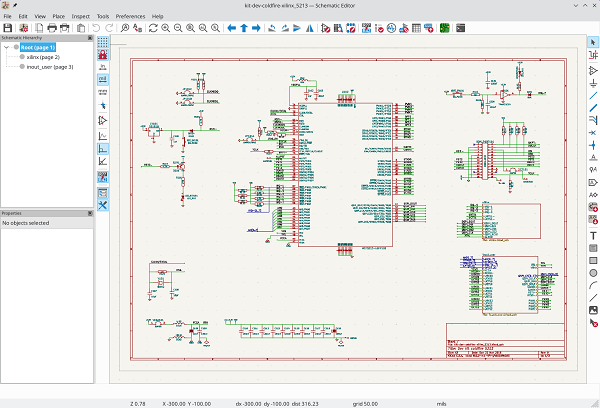Zoom out using the minus magnifier
600x408 pixels.
(178, 28)
